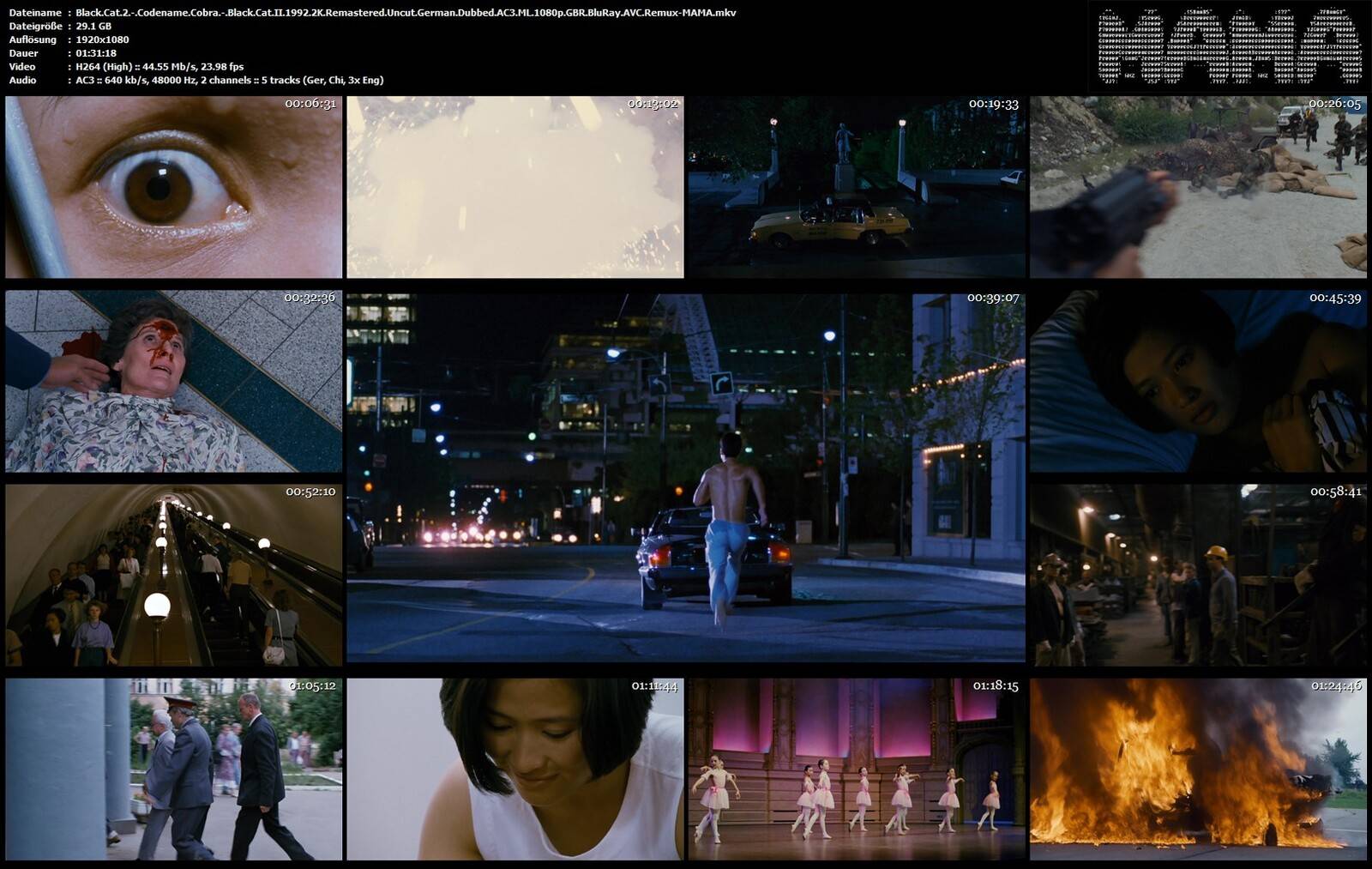
Task: Click the file name text ending in MAMA.mkv
Action: tap(406, 13)
